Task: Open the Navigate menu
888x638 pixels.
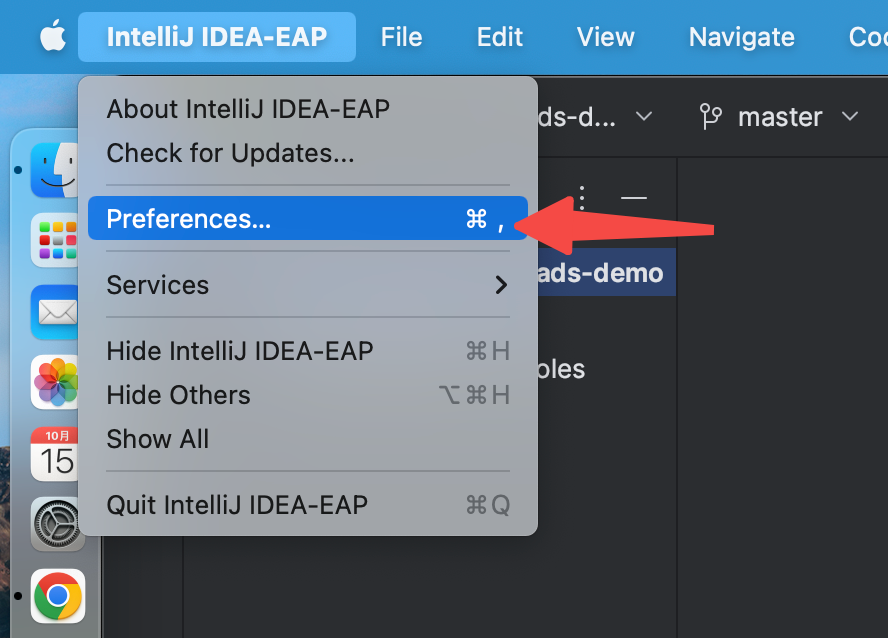Action: tap(741, 37)
